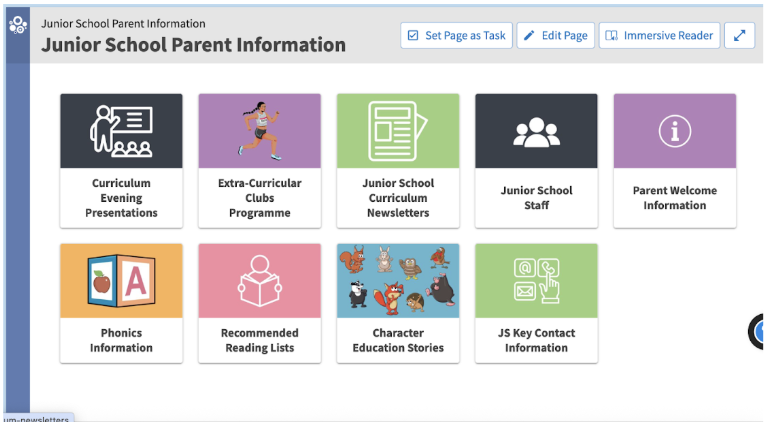Click the expand fullscreen arrows button

coord(740,35)
